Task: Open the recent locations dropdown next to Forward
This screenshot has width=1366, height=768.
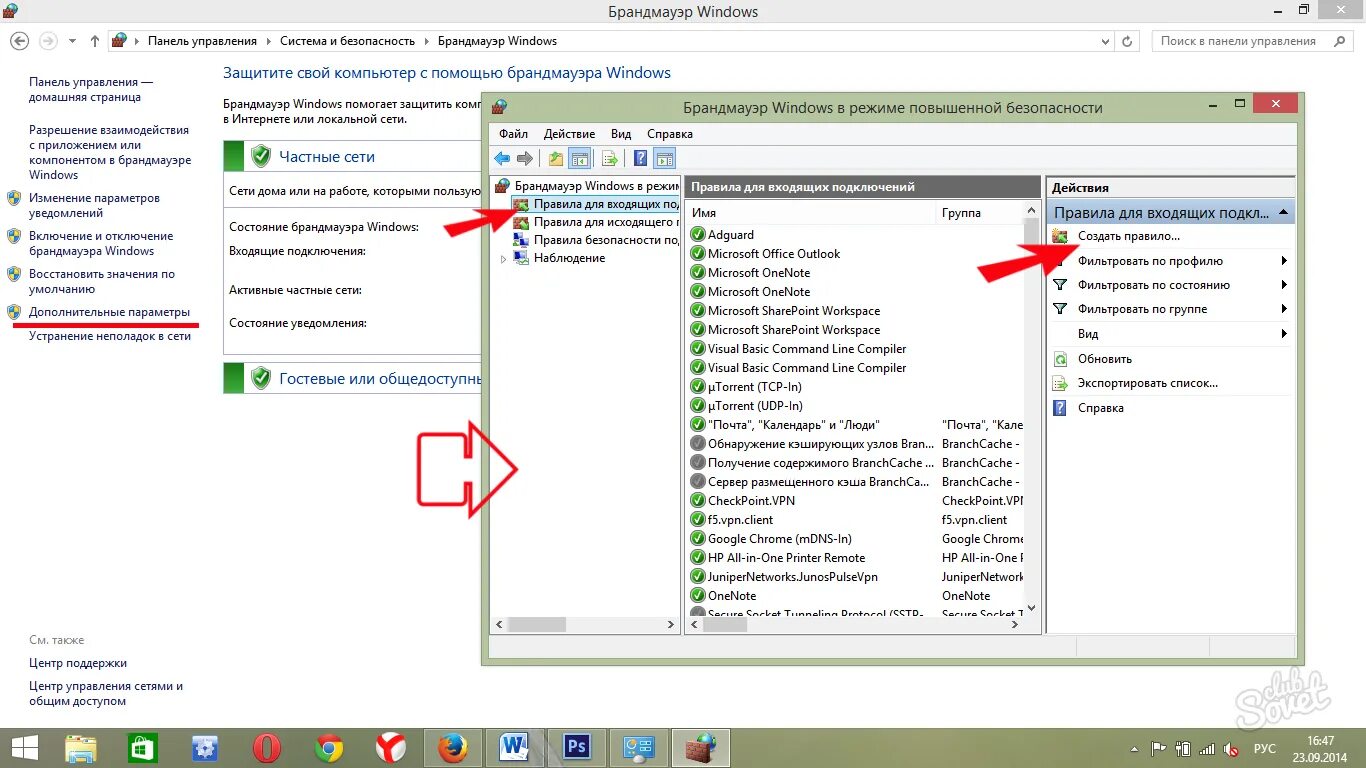Action: (72, 41)
